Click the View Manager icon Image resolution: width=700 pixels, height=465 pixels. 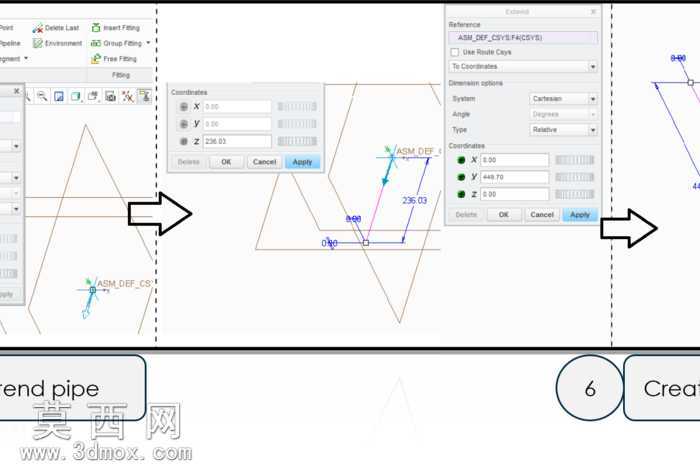pyautogui.click(x=110, y=96)
